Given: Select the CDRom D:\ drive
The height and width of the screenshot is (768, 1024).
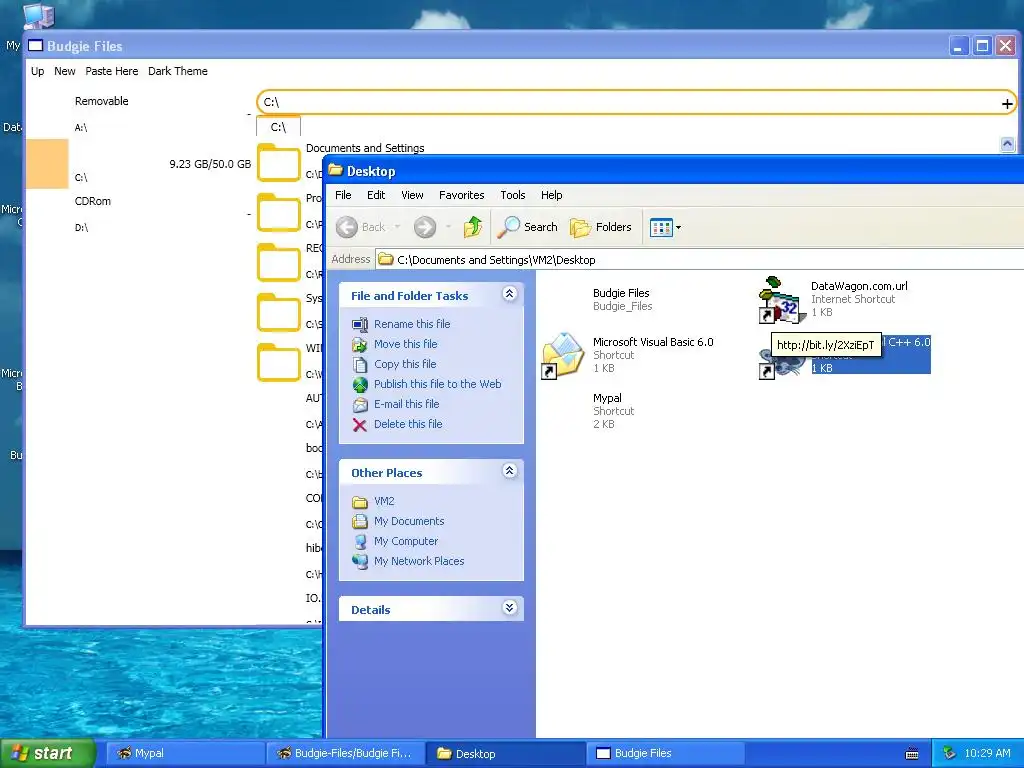Looking at the screenshot, I should point(138,214).
